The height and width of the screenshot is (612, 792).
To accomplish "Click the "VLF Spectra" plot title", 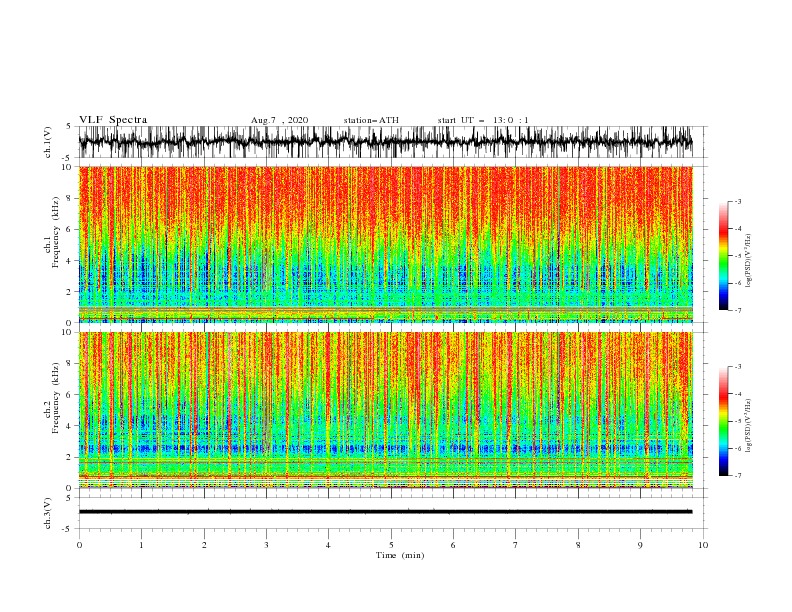I will coord(113,120).
